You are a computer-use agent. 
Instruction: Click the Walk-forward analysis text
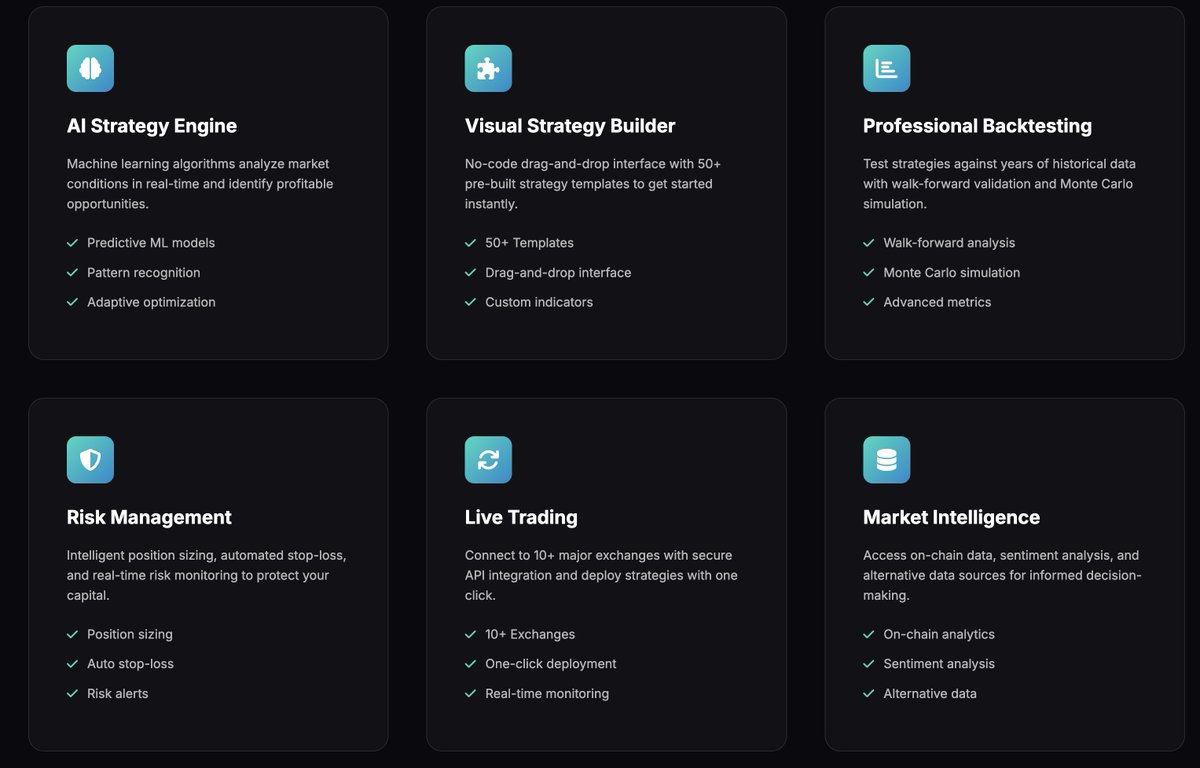(949, 243)
